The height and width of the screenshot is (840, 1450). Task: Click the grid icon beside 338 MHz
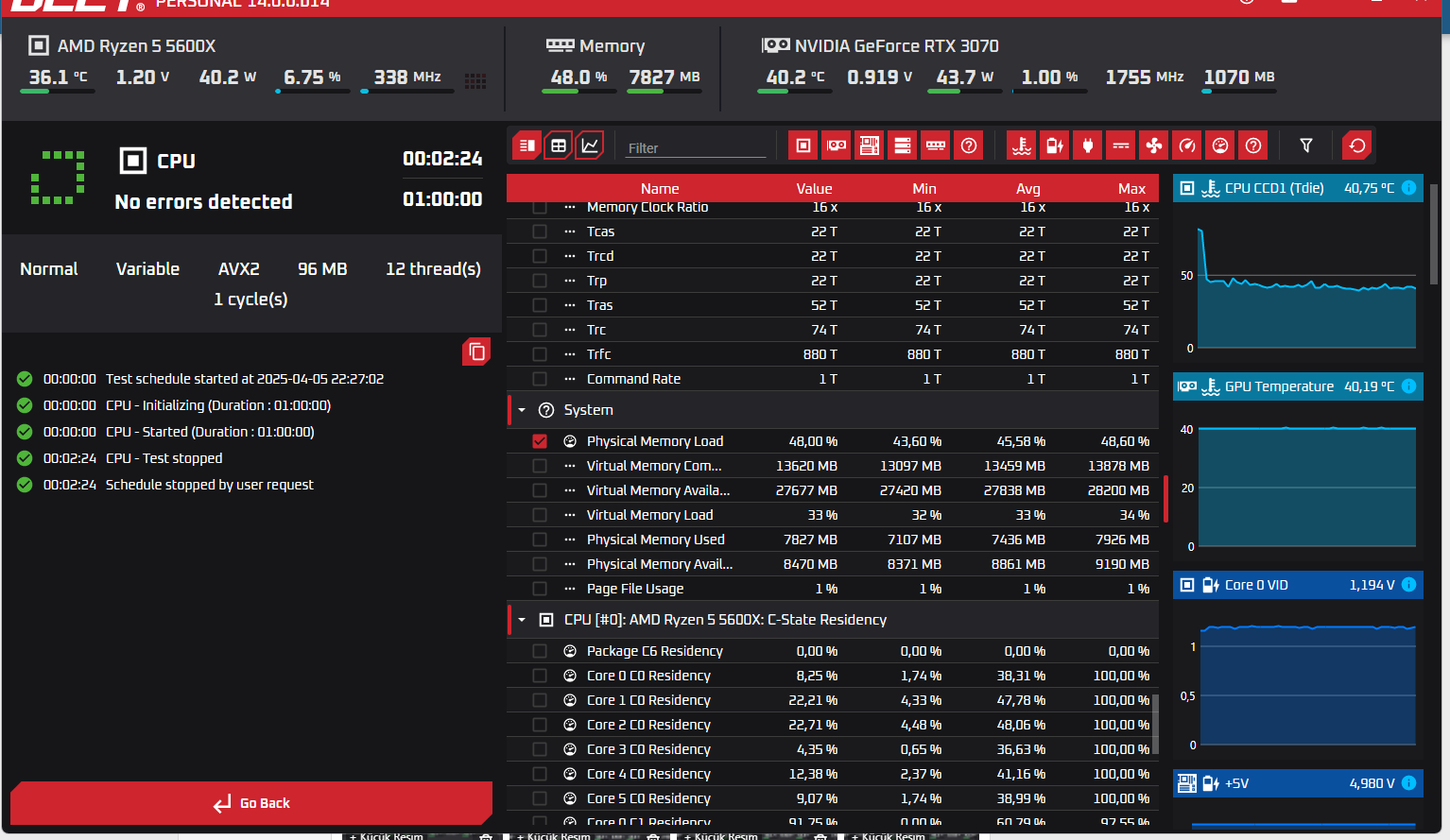point(475,81)
